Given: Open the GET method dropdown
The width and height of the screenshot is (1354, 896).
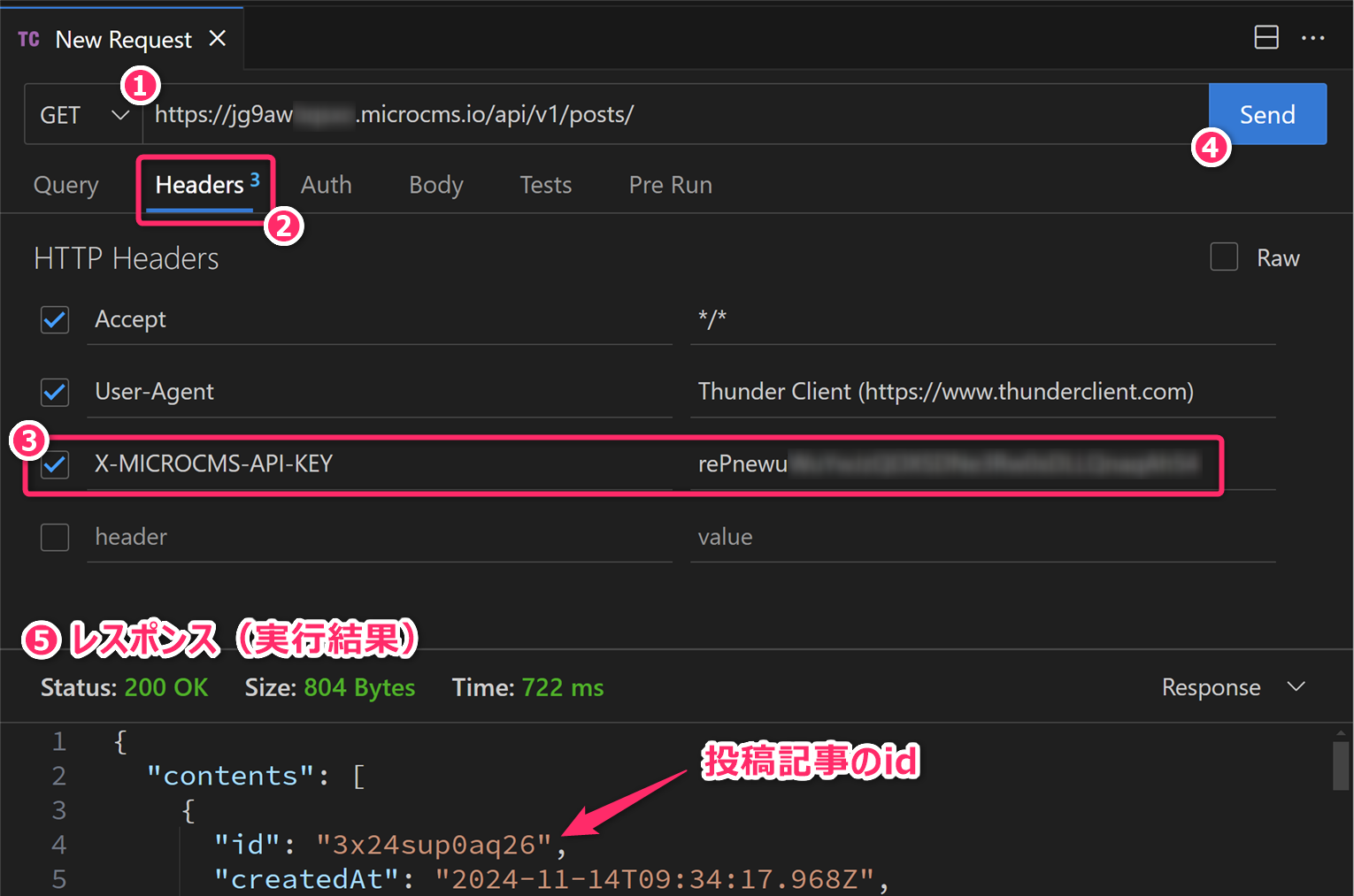Looking at the screenshot, I should 84,115.
